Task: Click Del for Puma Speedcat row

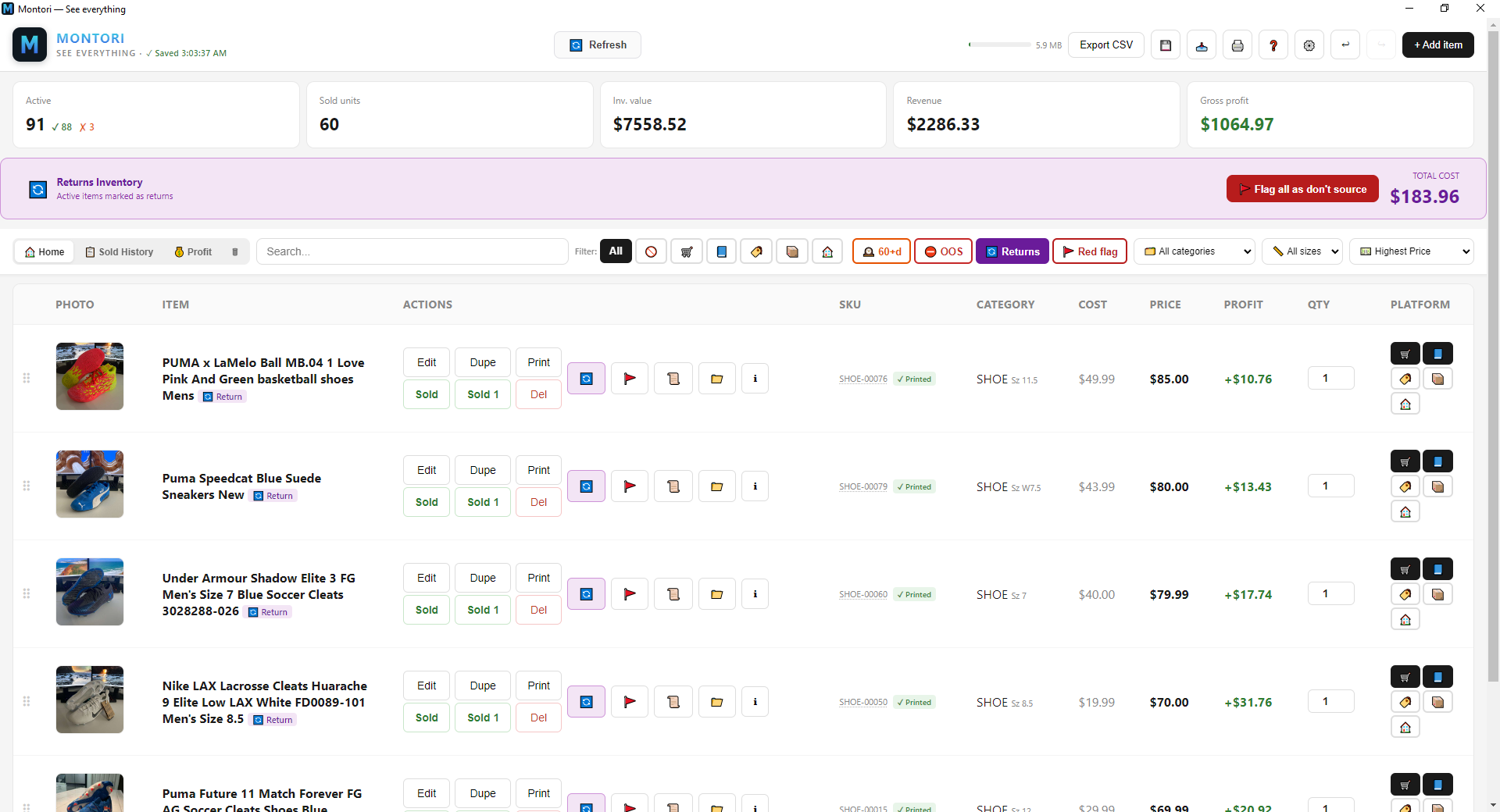Action: coord(538,502)
